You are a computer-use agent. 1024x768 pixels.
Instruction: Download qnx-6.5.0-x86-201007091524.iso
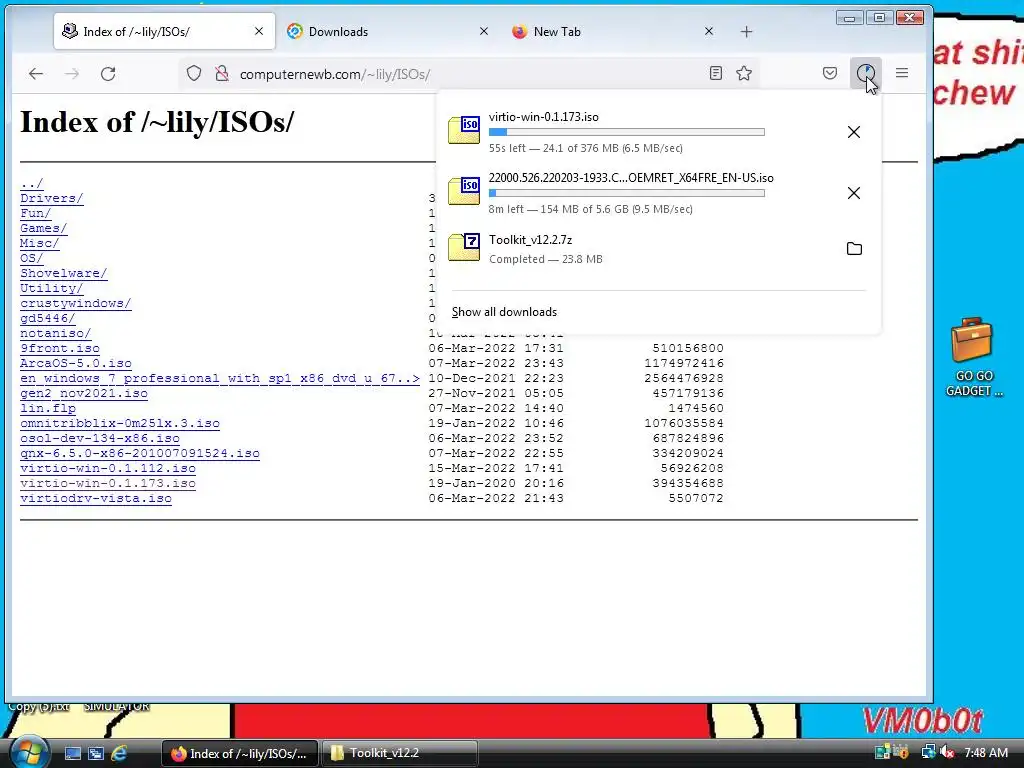pos(140,454)
